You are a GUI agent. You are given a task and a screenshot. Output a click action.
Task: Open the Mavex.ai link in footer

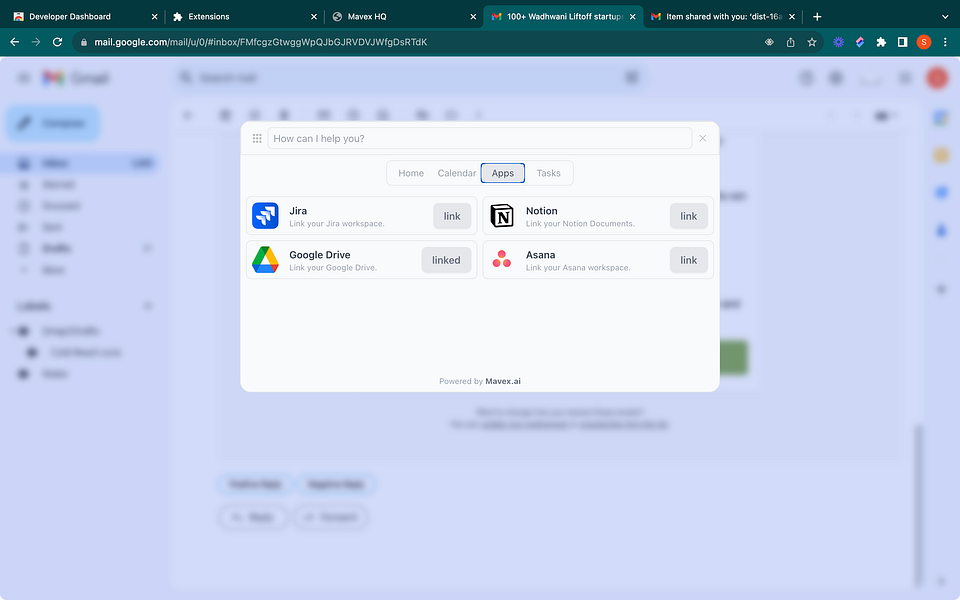[x=503, y=381]
